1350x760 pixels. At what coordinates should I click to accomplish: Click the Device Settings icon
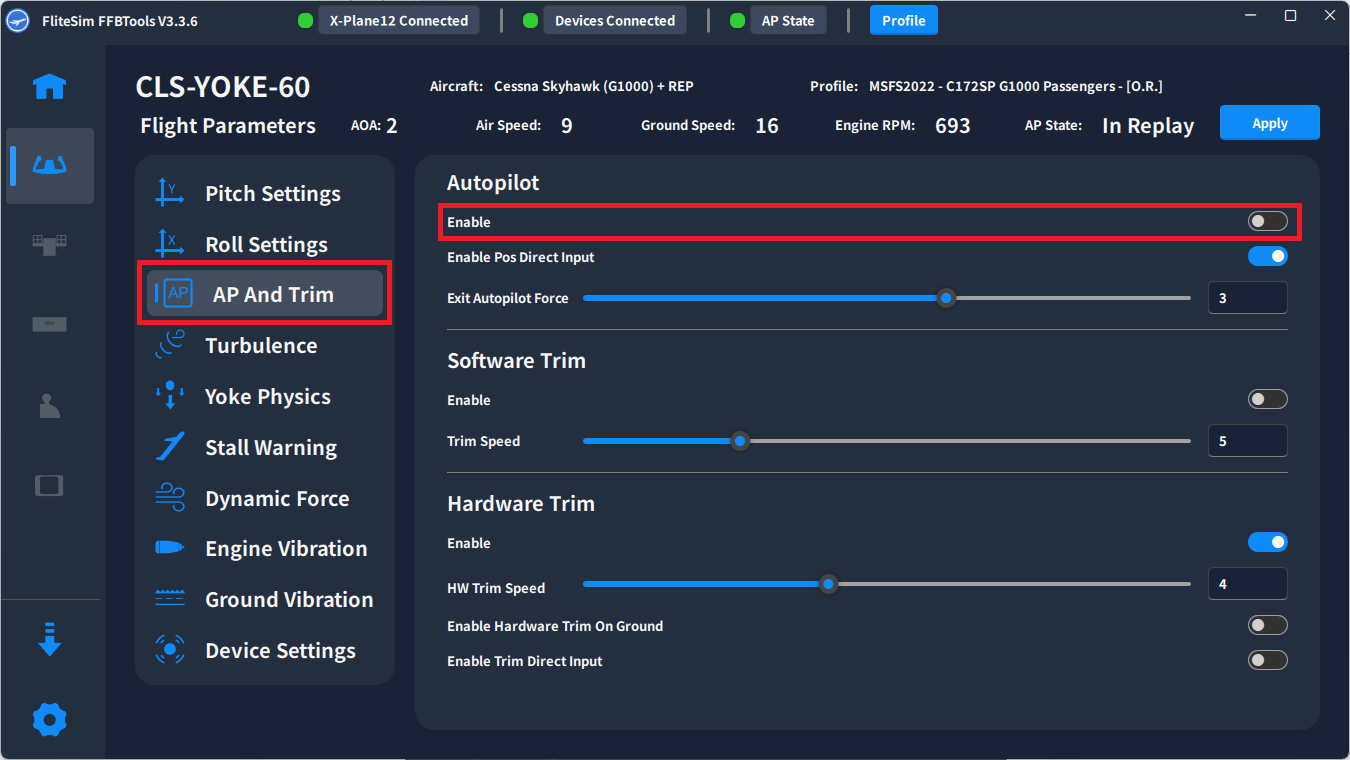170,650
